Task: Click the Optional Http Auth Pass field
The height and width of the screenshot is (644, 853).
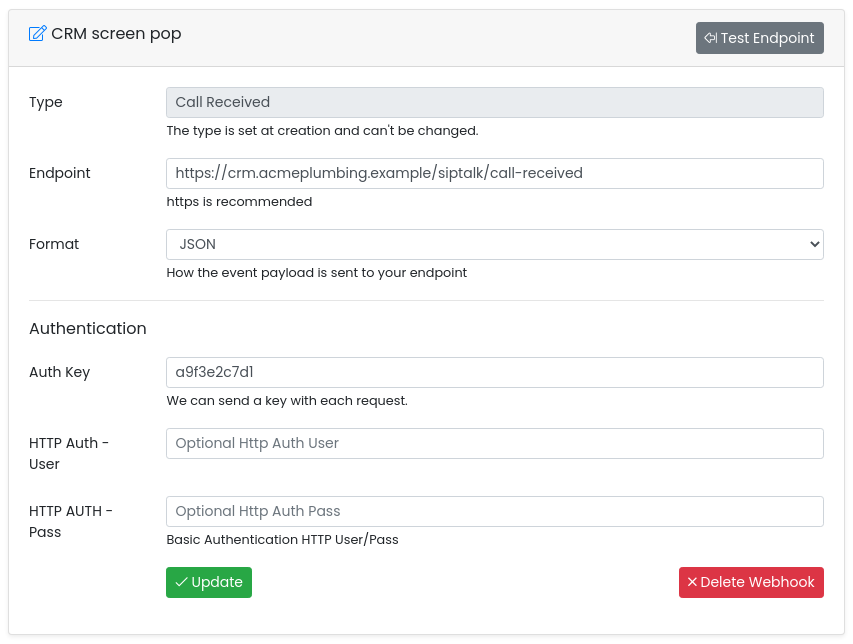Action: 495,511
